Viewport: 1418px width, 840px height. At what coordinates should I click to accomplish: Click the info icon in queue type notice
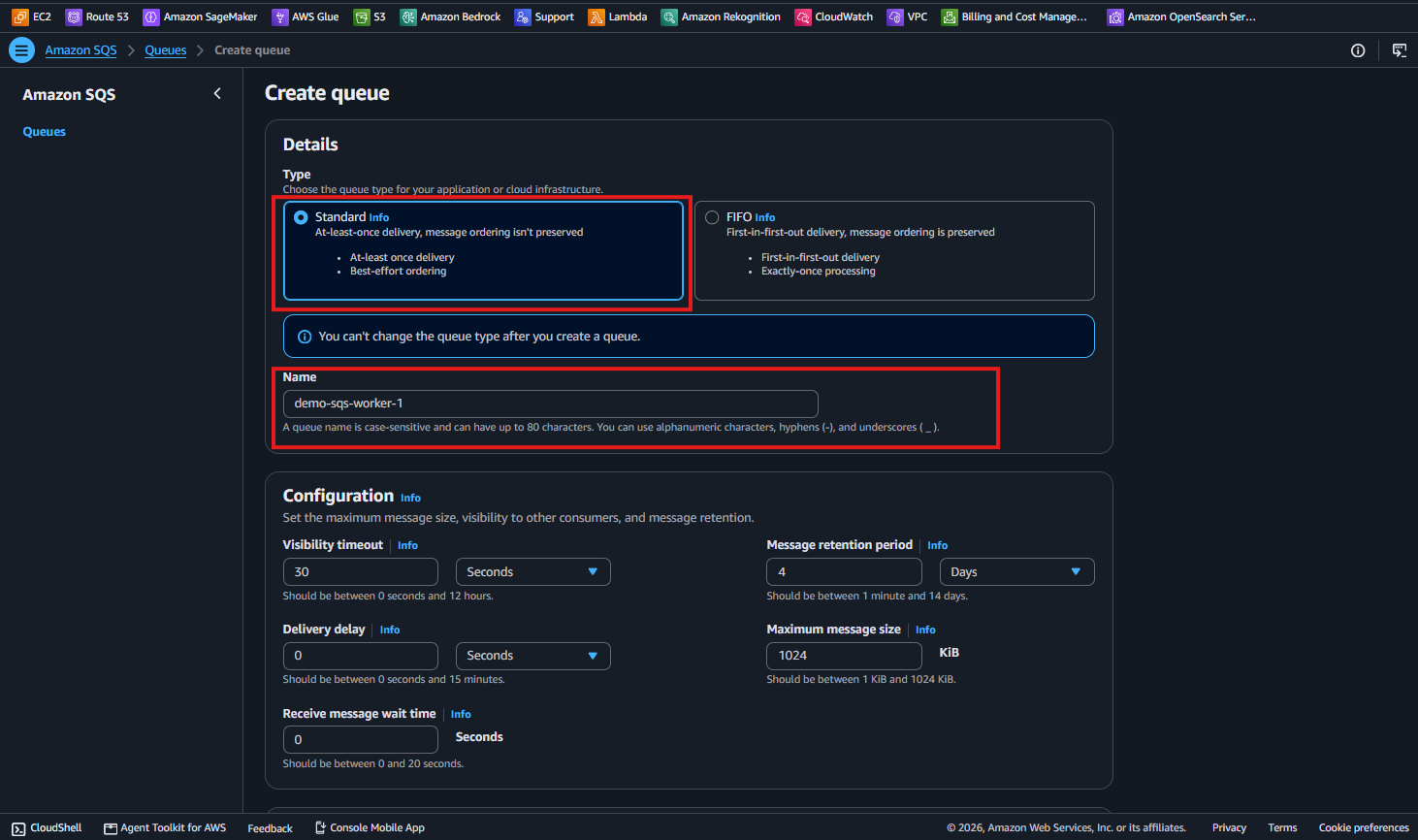click(x=305, y=337)
